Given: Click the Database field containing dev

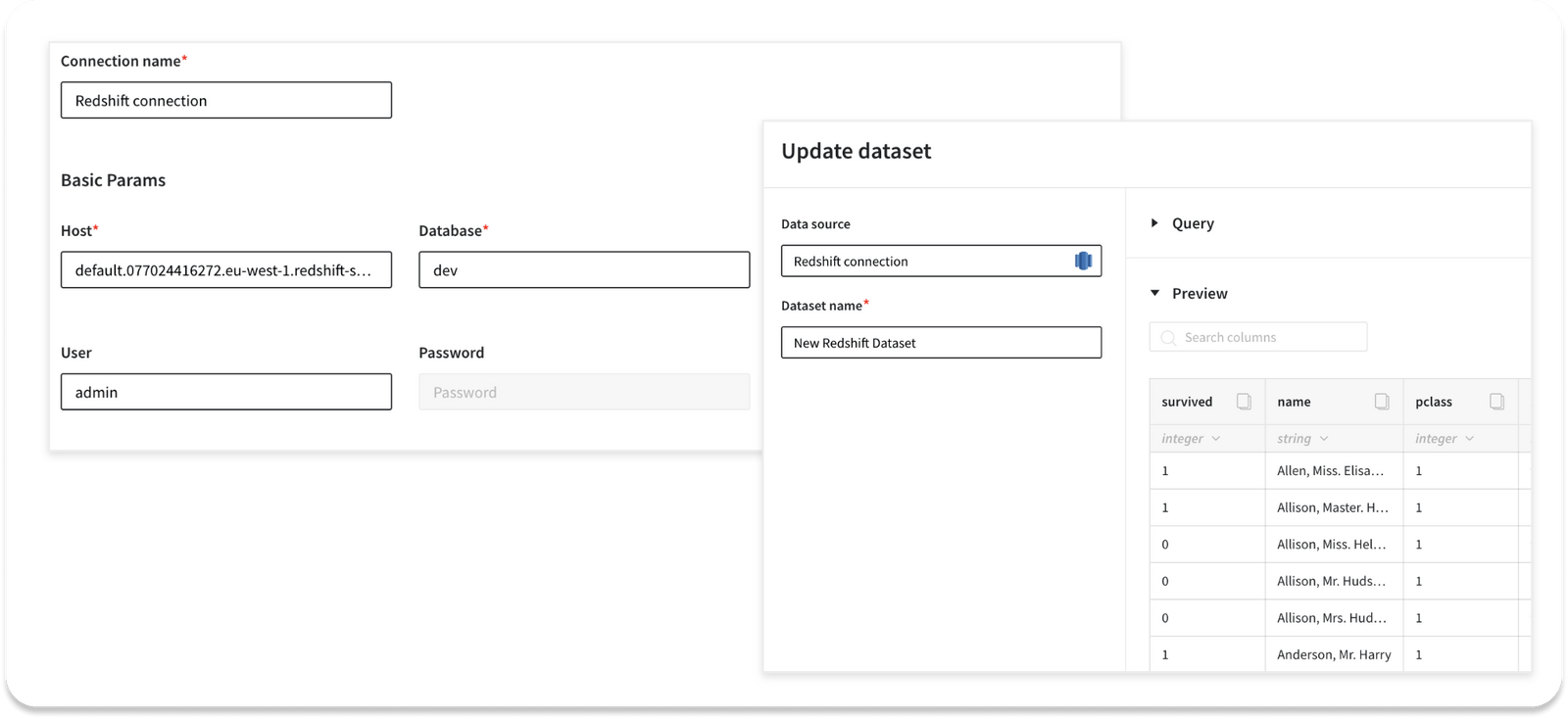Looking at the screenshot, I should [x=584, y=269].
